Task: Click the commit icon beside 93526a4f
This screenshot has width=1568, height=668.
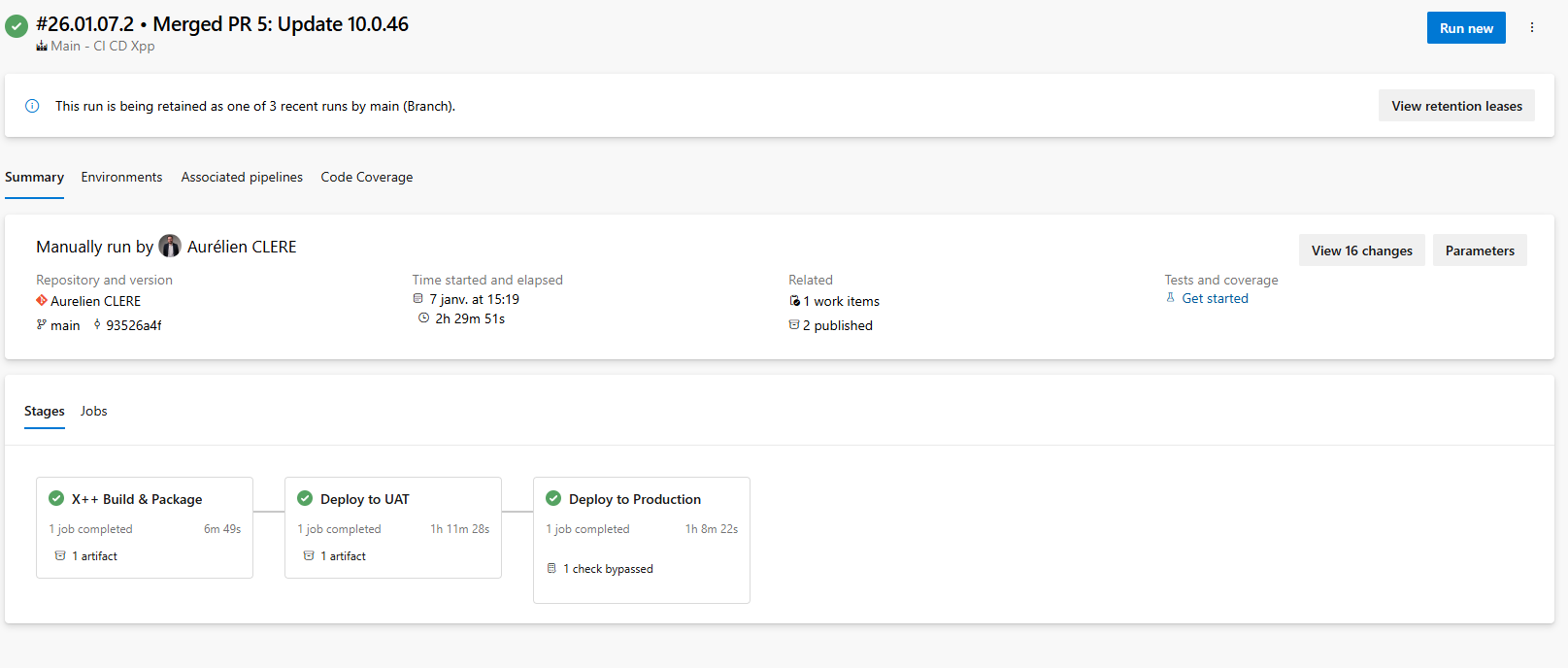Action: [x=97, y=325]
